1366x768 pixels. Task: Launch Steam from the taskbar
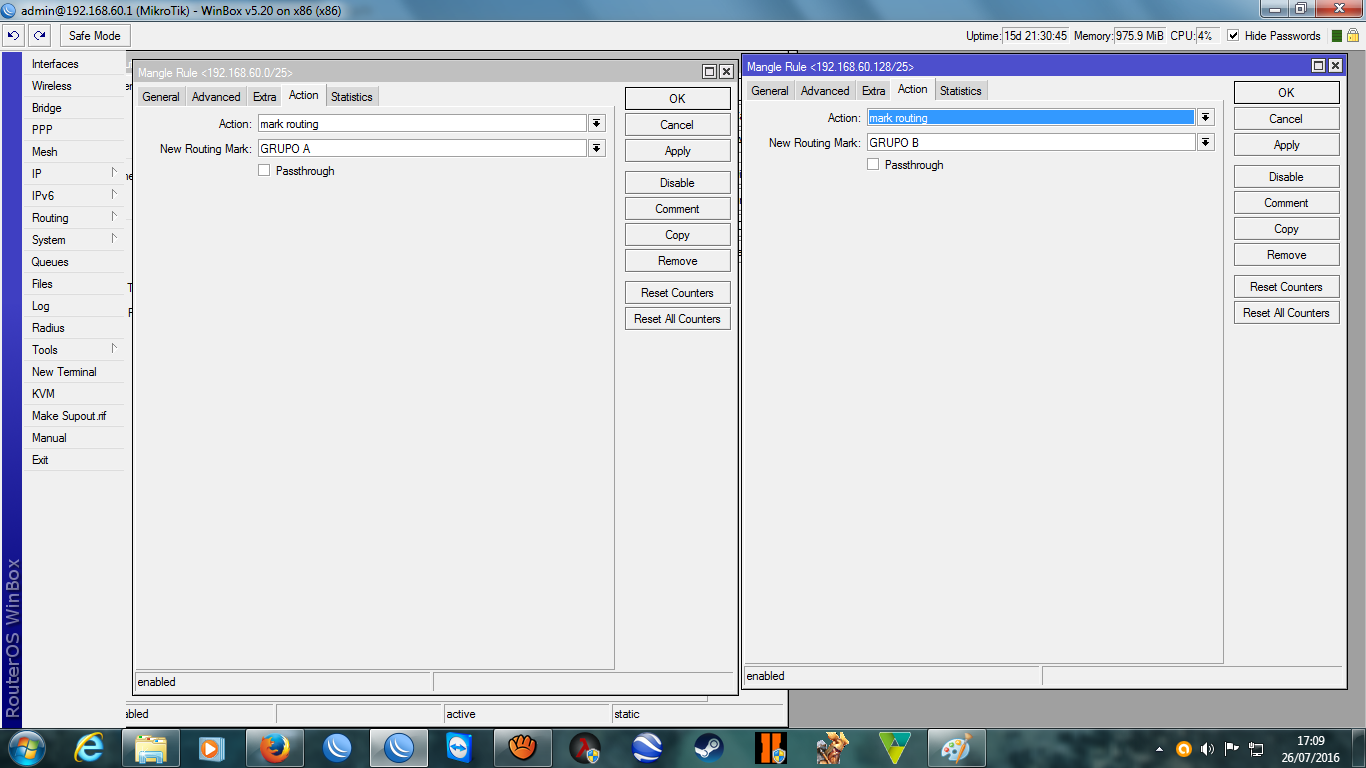tap(709, 748)
